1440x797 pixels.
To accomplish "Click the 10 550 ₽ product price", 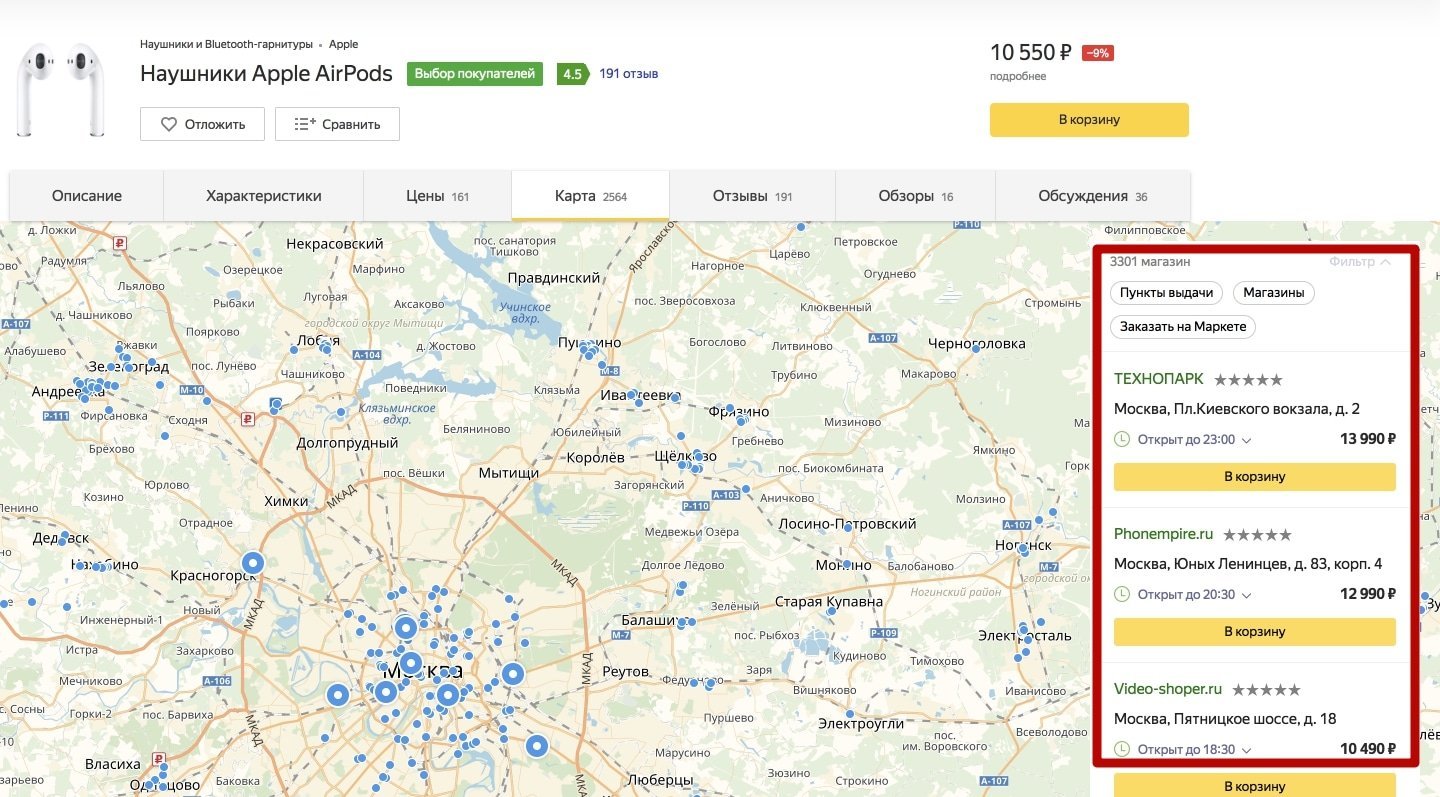I will coord(1031,52).
